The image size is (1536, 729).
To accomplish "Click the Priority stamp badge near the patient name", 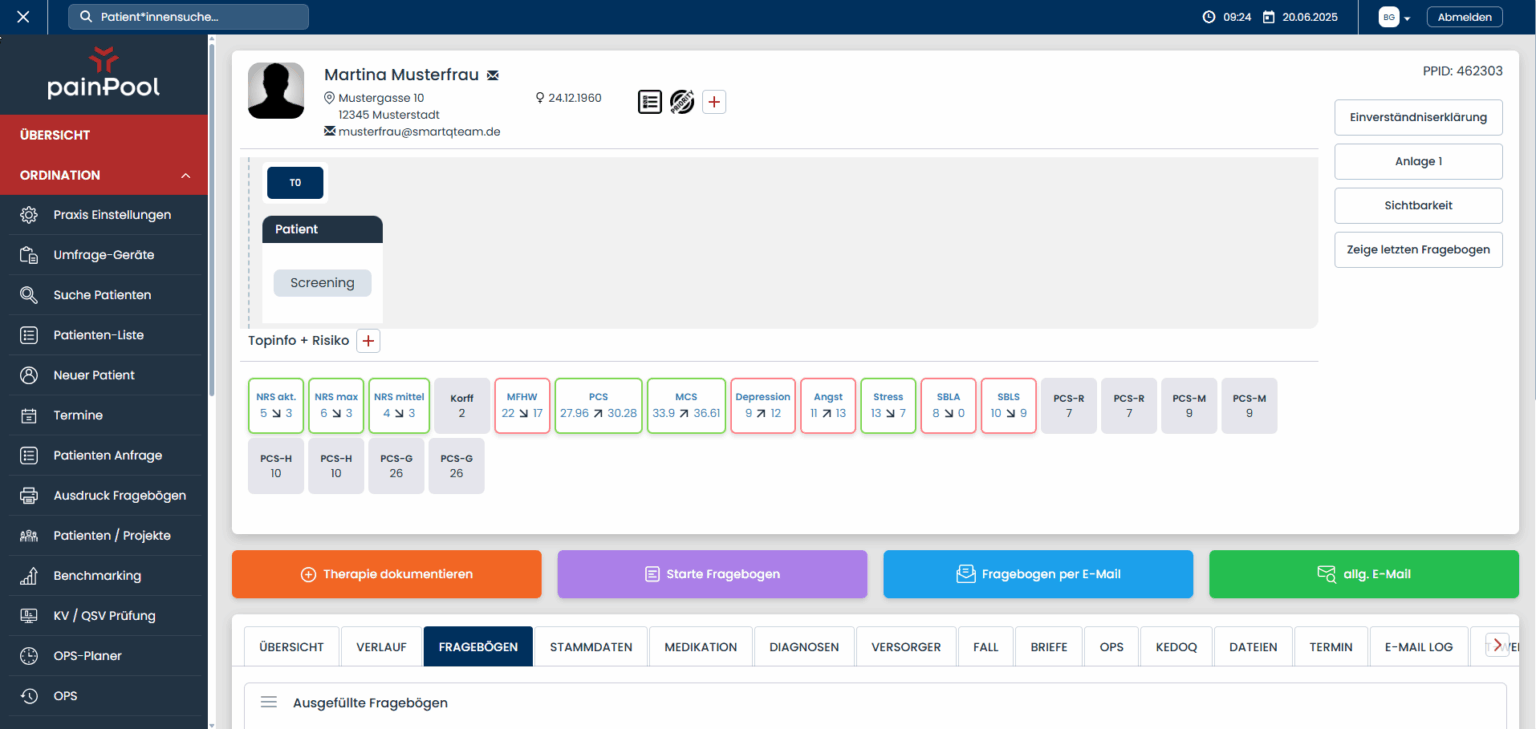I will point(682,101).
